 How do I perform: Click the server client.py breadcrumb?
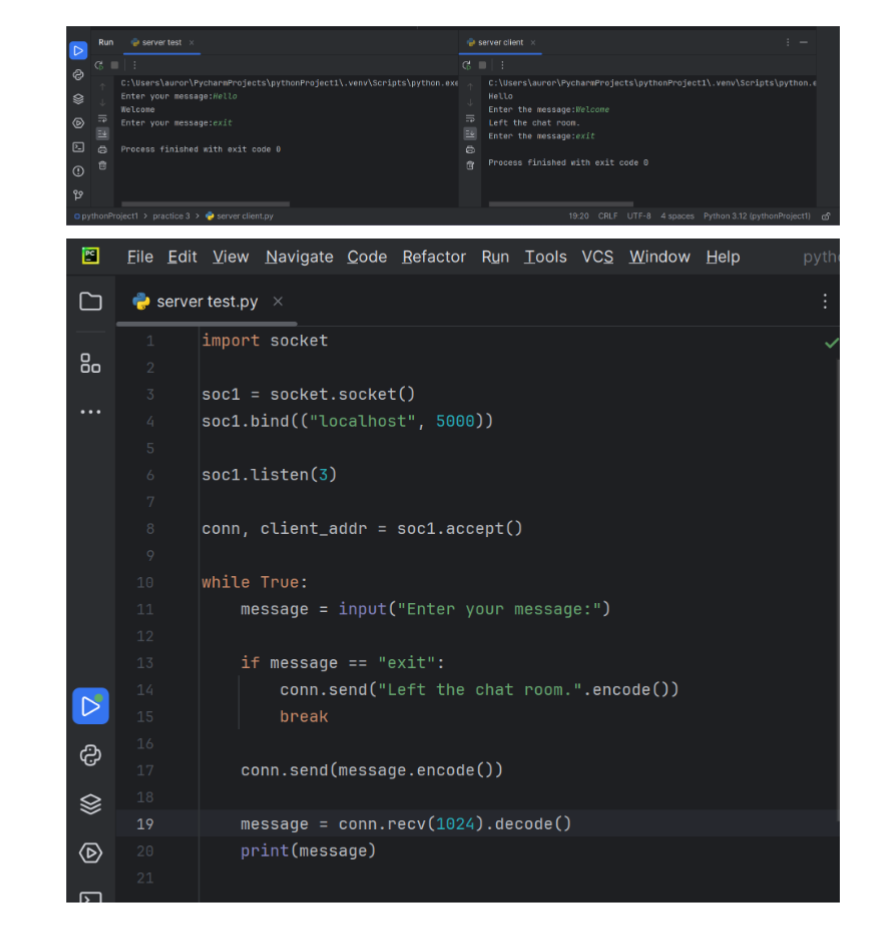pos(239,216)
